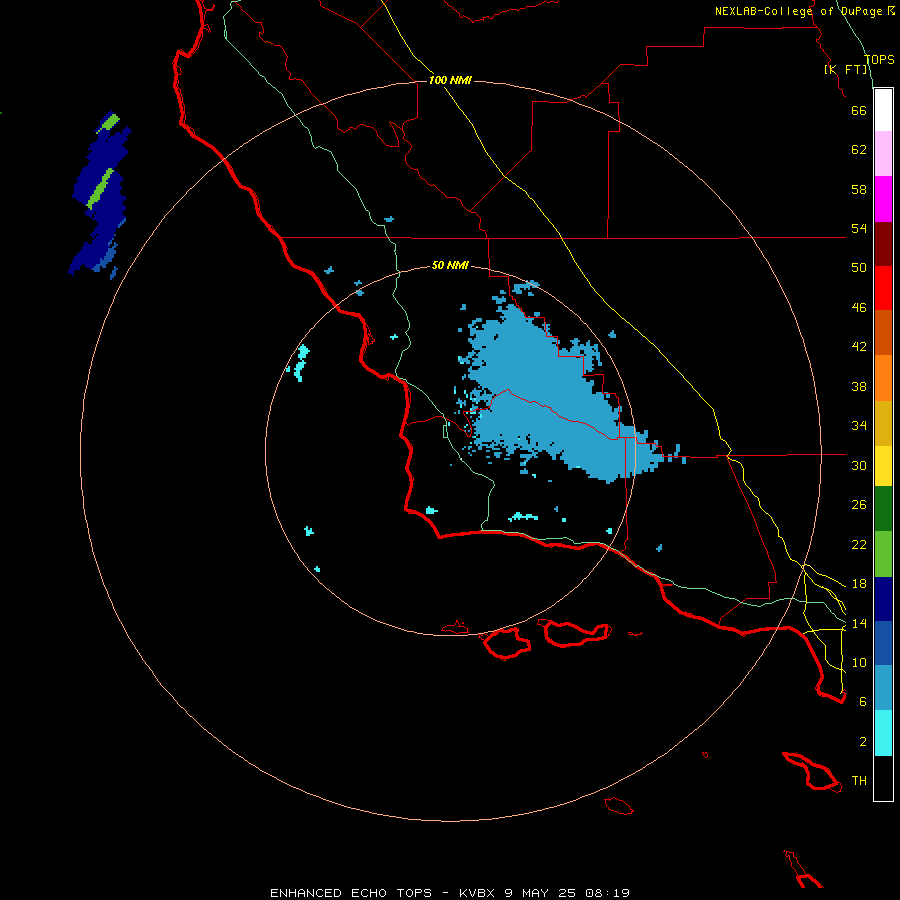Click the bright red 46-50 kft swatch
The height and width of the screenshot is (900, 900).
click(883, 288)
